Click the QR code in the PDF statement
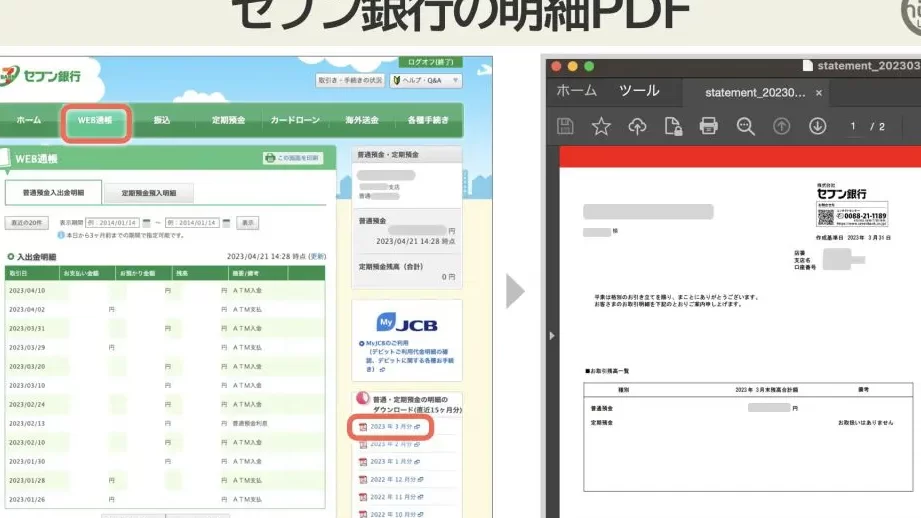This screenshot has height=518, width=921. 826,216
